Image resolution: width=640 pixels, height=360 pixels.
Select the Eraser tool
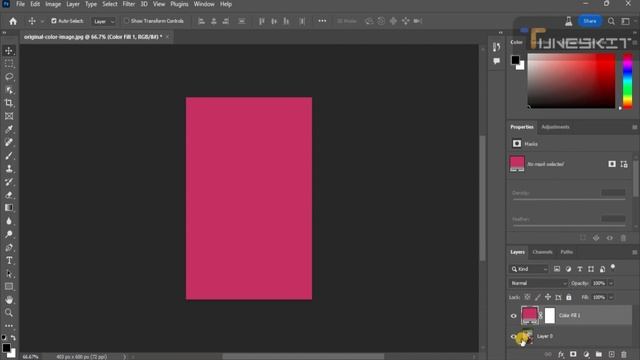[9, 195]
